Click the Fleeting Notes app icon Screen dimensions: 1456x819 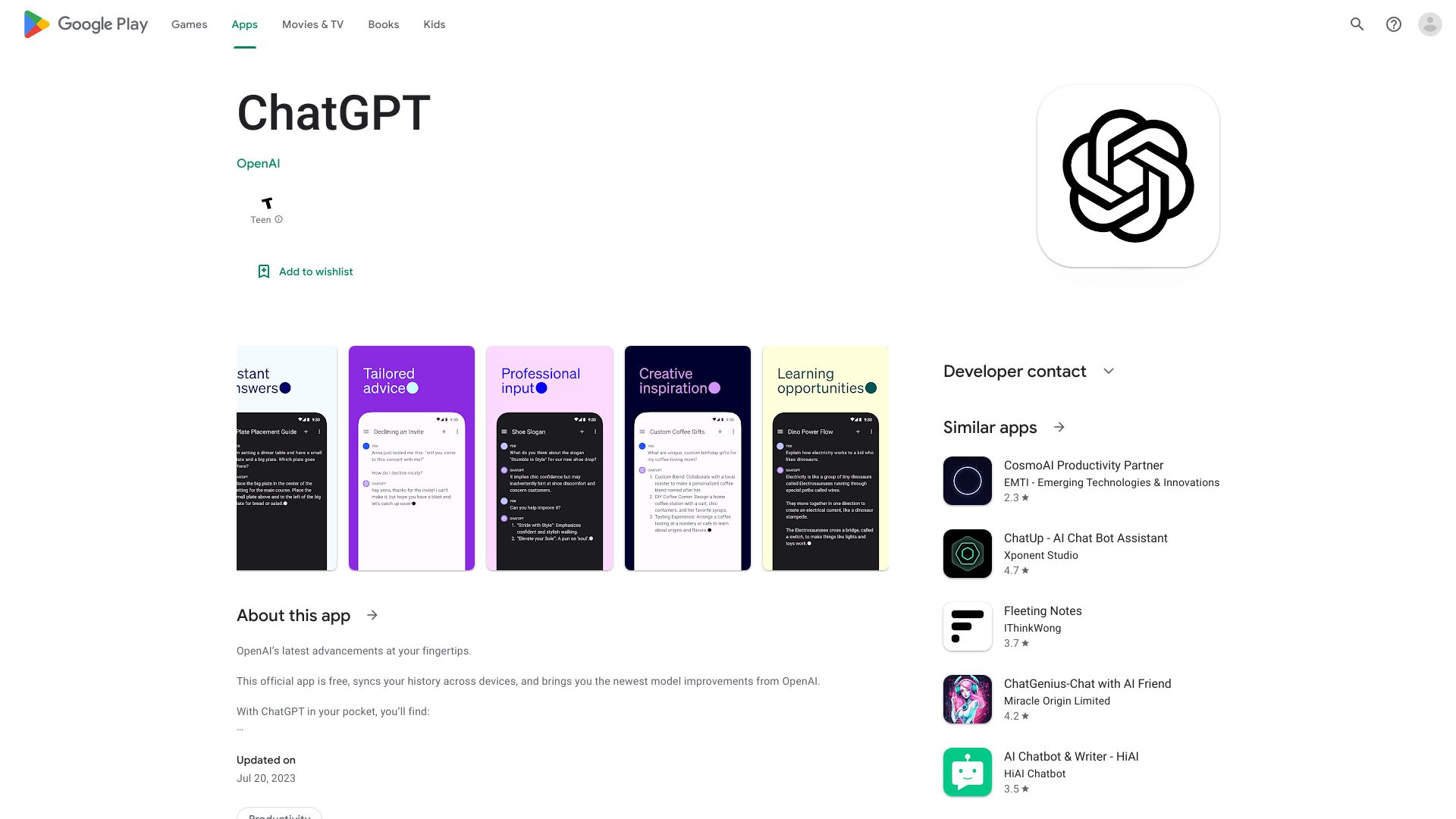tap(967, 626)
